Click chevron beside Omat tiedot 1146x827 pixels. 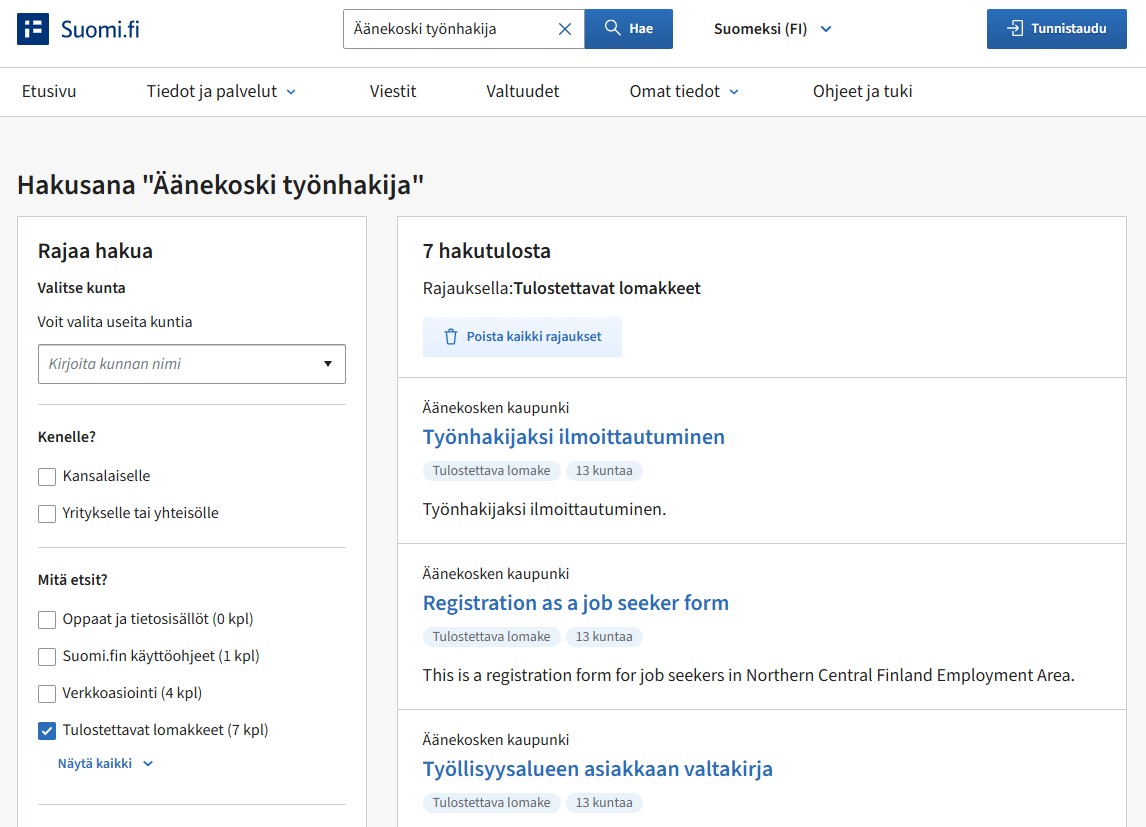(735, 92)
